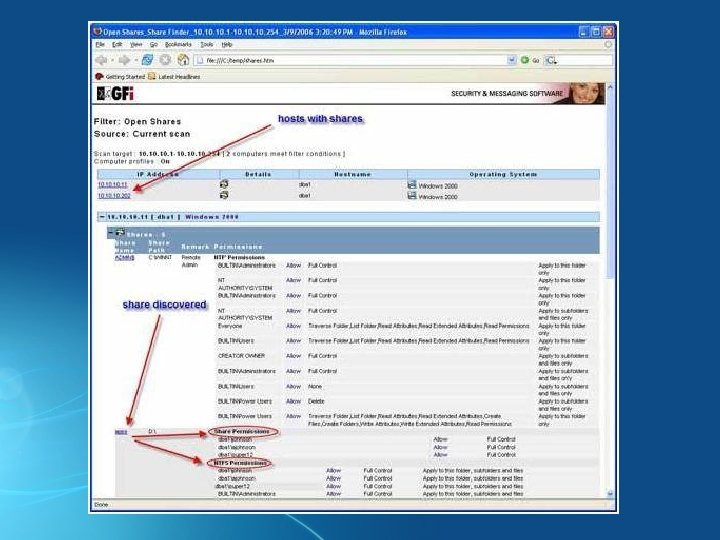Click the Latest Headlines bookmark label

pyautogui.click(x=179, y=77)
